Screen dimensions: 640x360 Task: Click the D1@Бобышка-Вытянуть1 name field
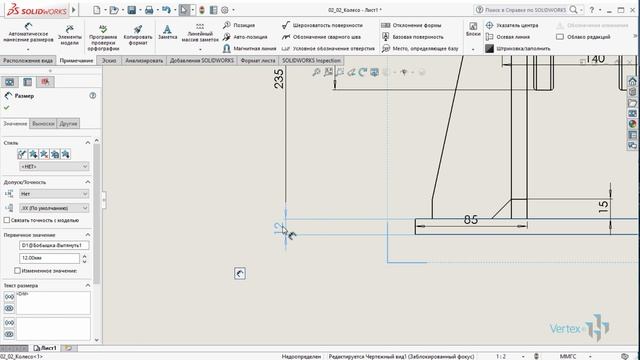pyautogui.click(x=54, y=245)
